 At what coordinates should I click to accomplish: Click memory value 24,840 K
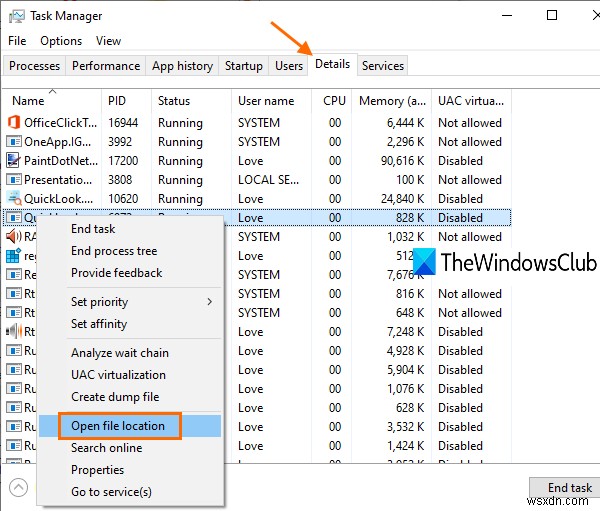(x=403, y=199)
